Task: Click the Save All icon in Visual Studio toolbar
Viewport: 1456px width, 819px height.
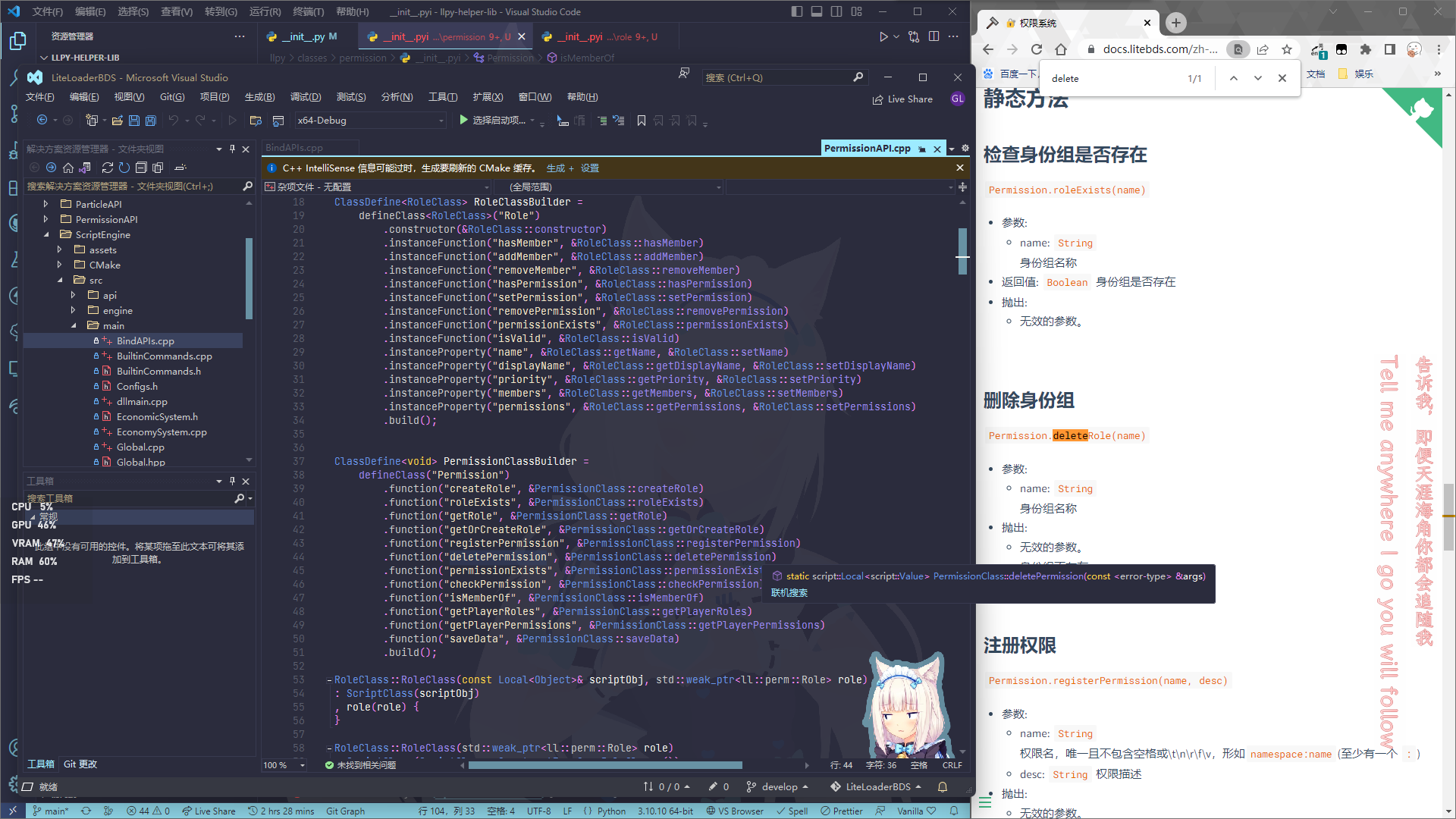Action: tap(149, 120)
